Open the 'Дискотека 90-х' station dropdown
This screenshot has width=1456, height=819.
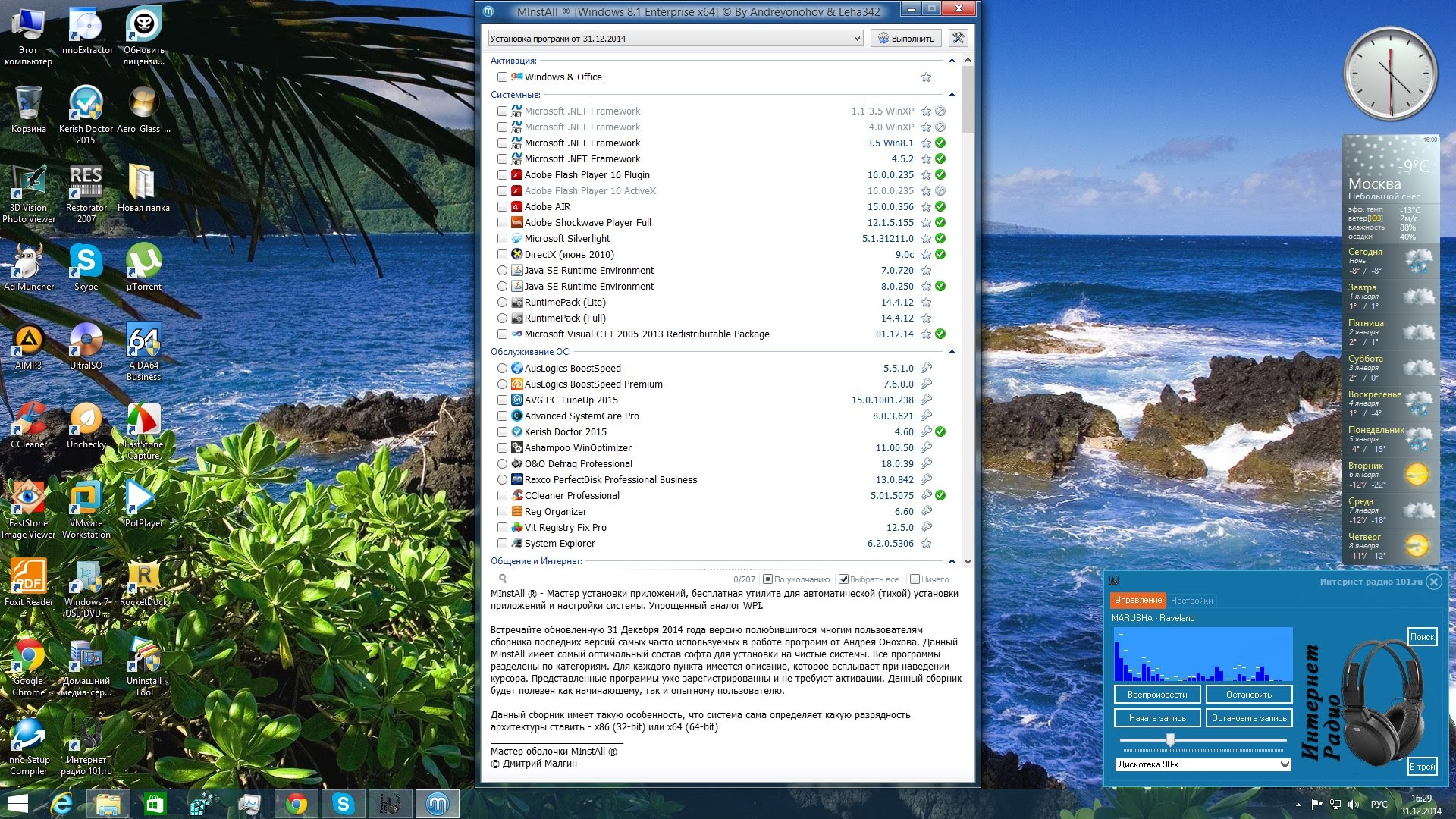(x=1203, y=764)
